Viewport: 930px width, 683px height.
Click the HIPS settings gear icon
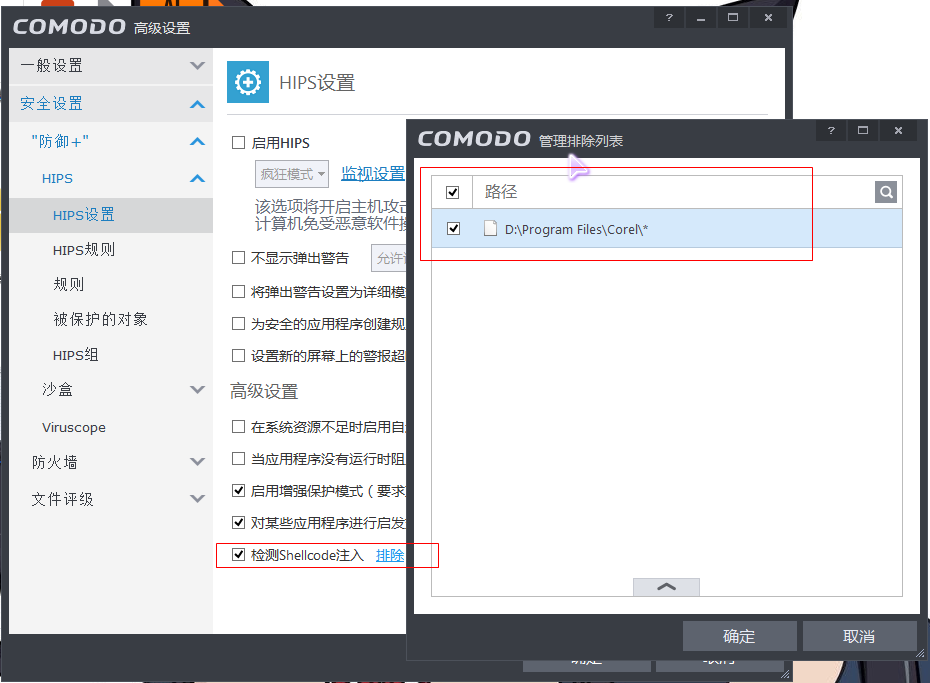(x=248, y=82)
